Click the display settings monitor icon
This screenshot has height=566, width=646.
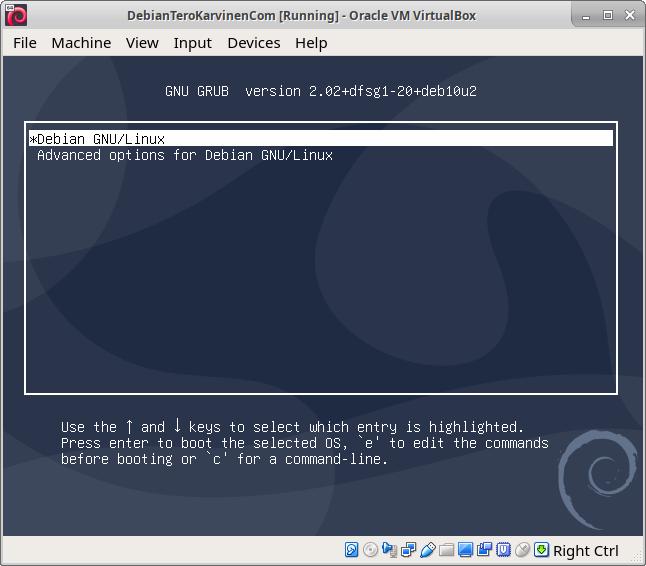point(466,550)
